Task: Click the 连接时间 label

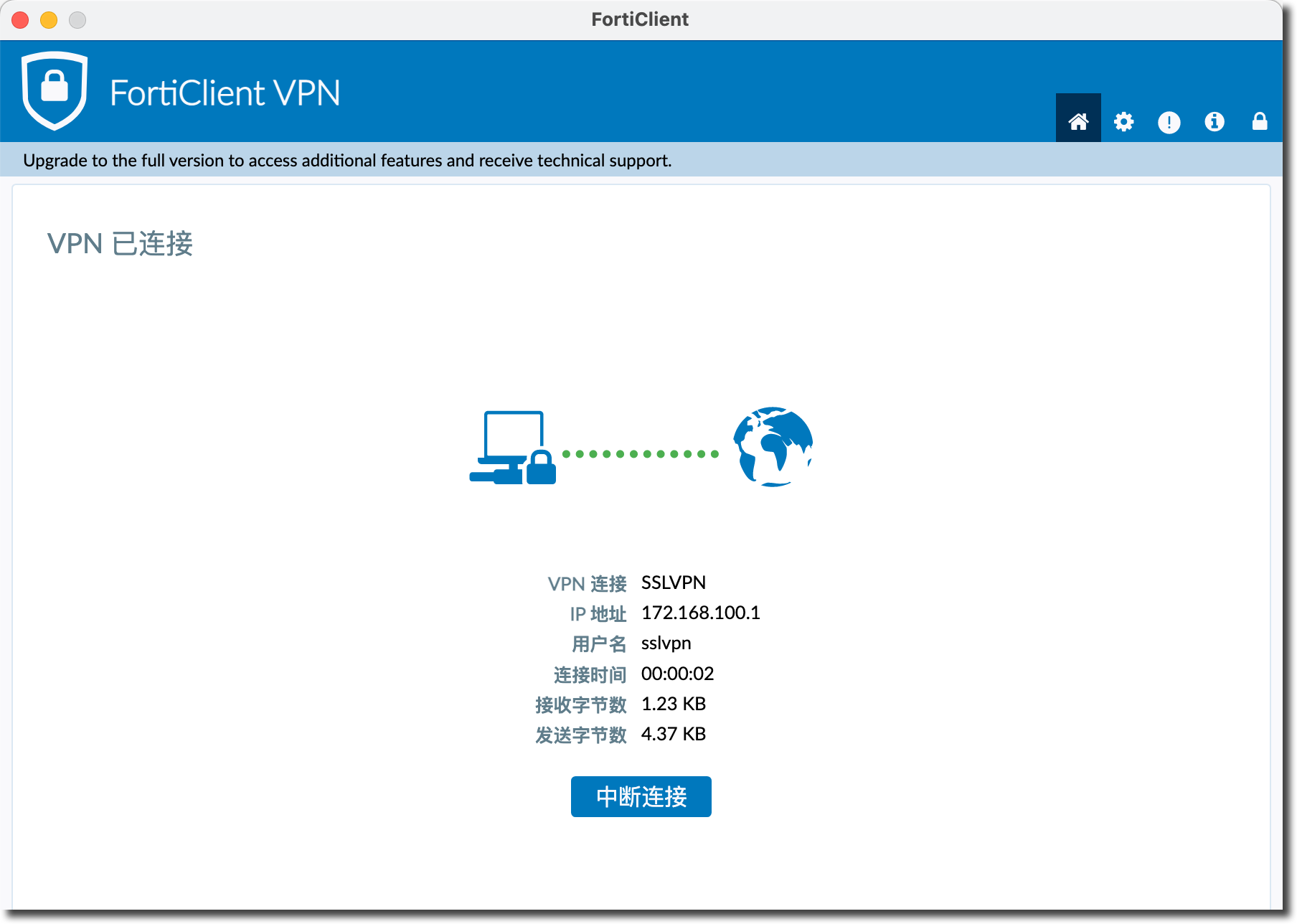Action: pos(590,675)
